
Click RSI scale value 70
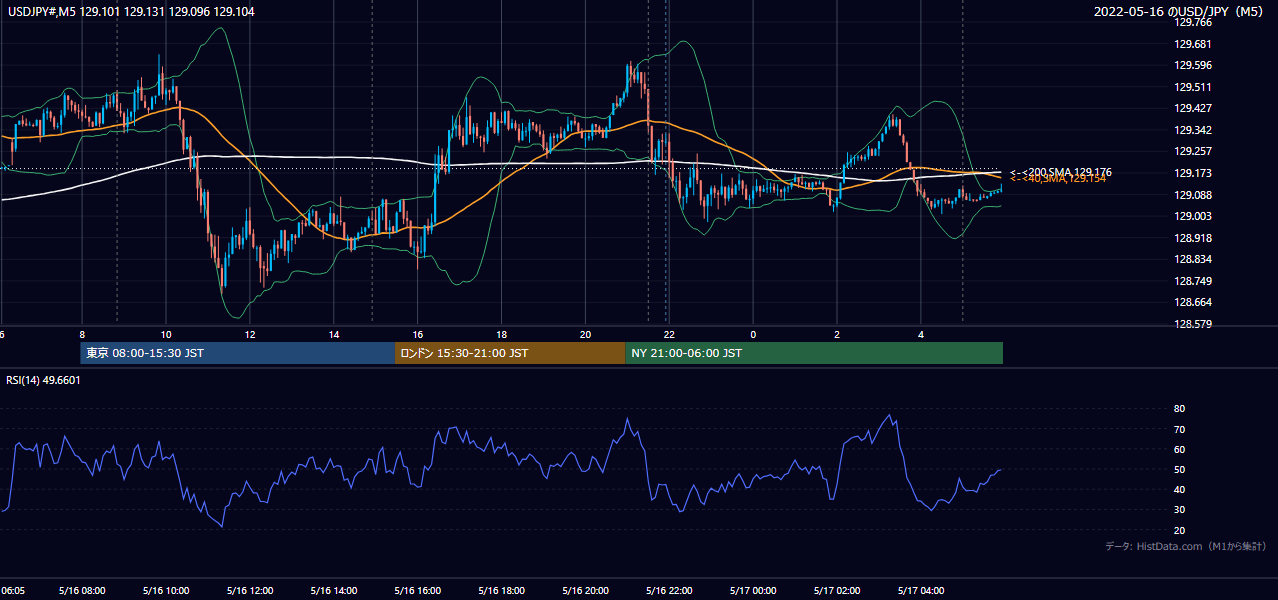point(1179,429)
